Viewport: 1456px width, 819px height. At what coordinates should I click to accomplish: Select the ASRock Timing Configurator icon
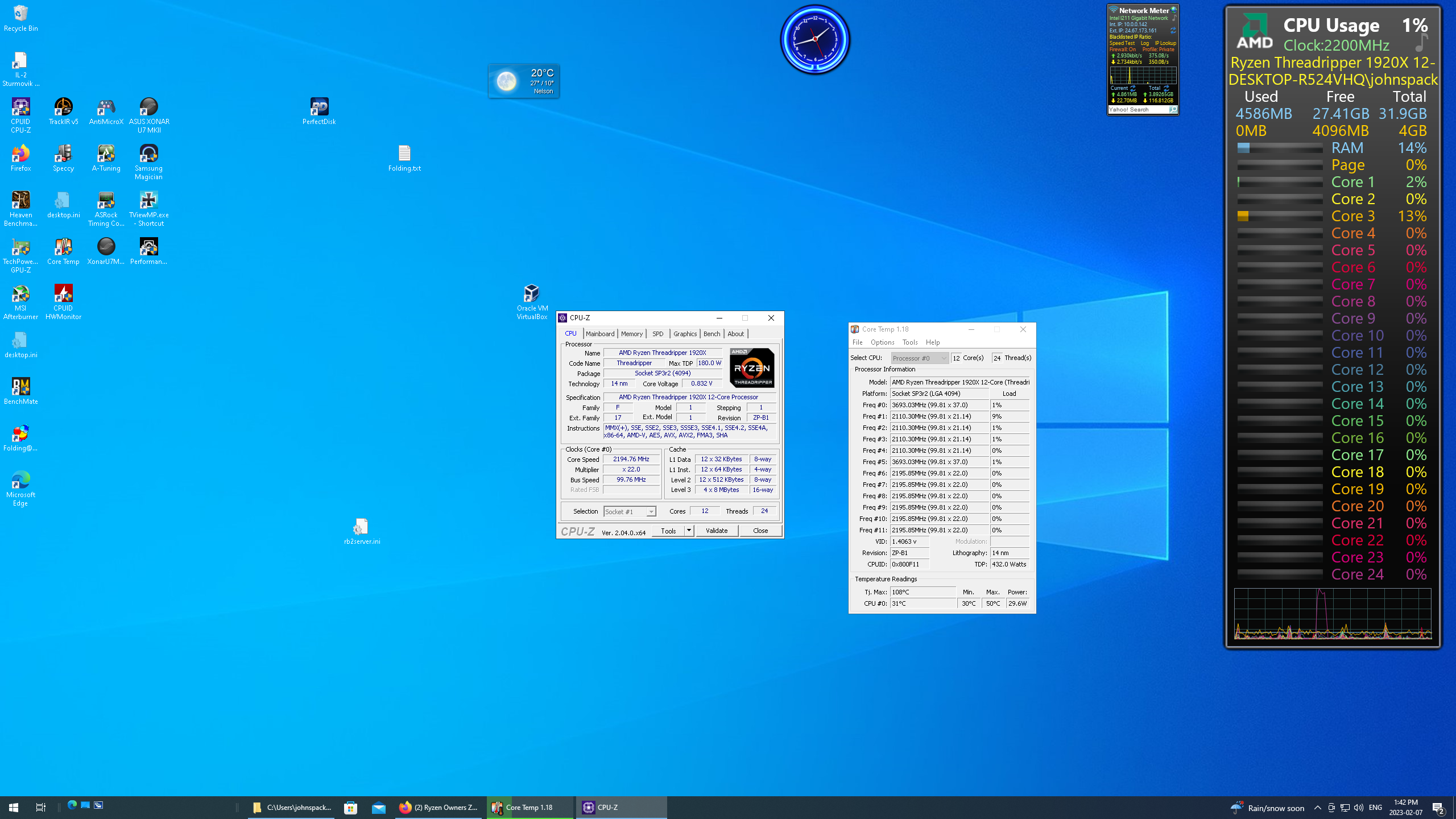coord(106,209)
